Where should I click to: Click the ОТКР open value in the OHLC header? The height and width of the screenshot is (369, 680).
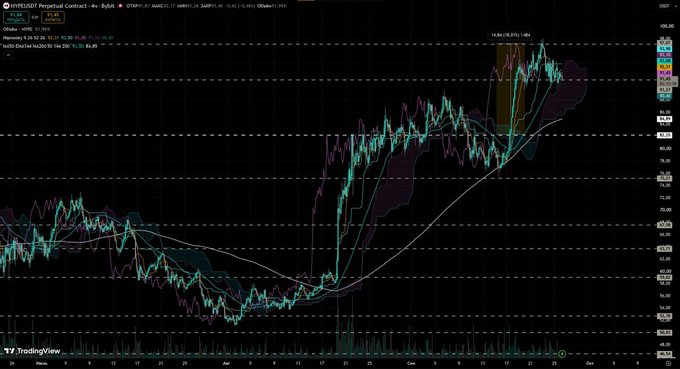[x=138, y=6]
